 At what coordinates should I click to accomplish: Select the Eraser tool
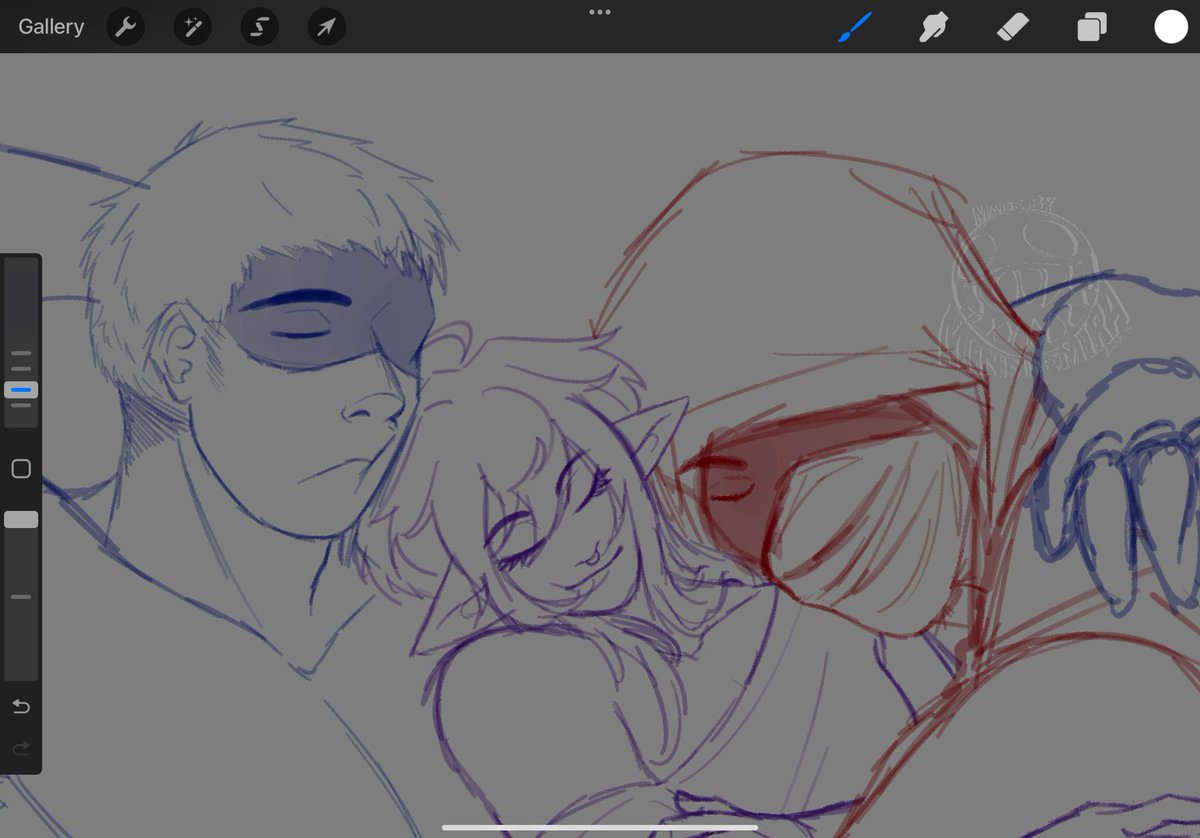(1013, 27)
